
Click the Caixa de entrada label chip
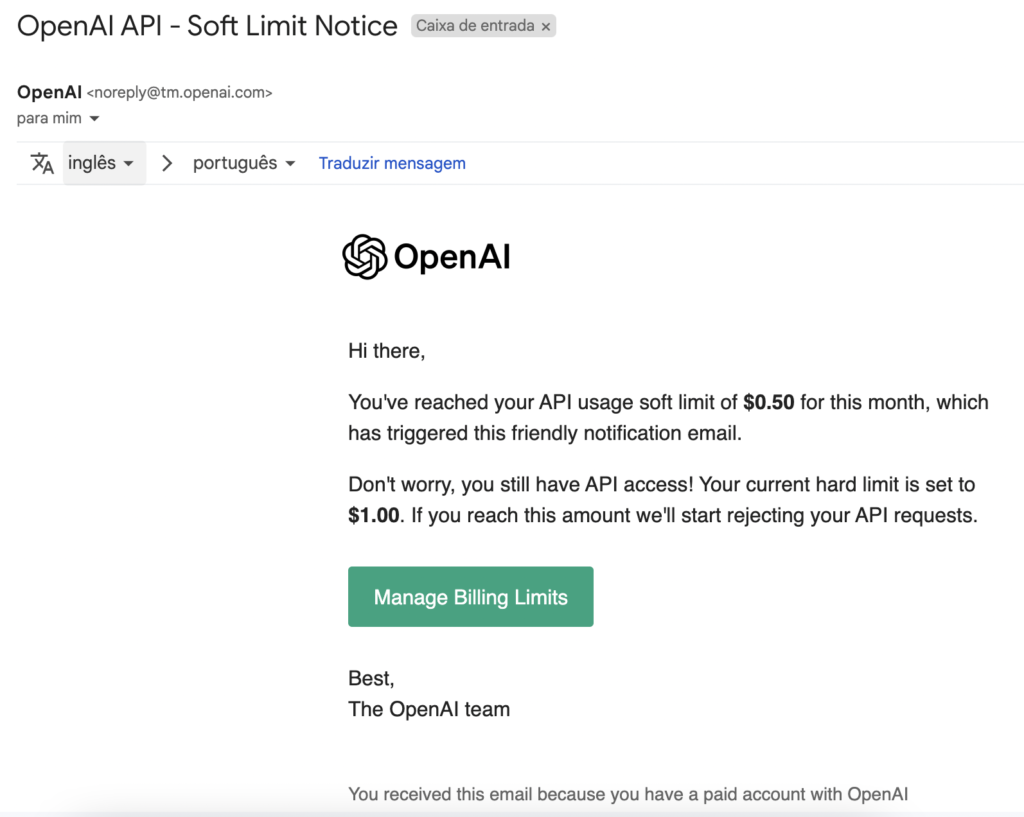pos(483,26)
